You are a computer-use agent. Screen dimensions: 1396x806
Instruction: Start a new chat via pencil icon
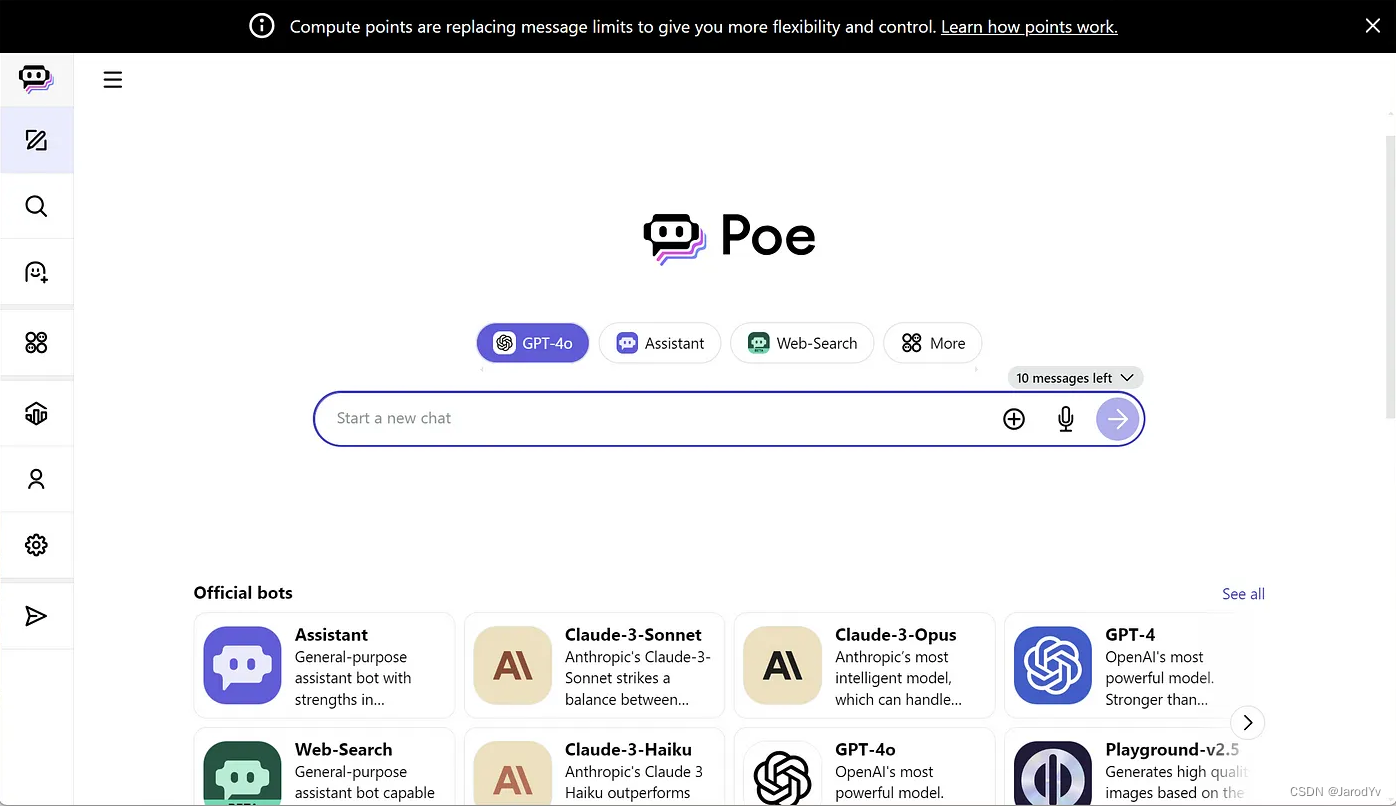tap(36, 140)
